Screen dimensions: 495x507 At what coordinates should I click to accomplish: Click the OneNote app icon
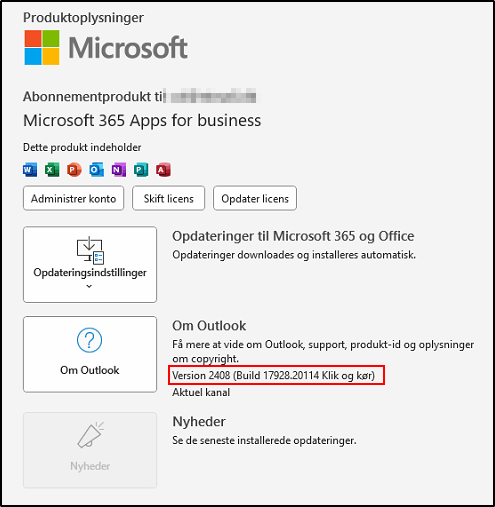pos(119,170)
